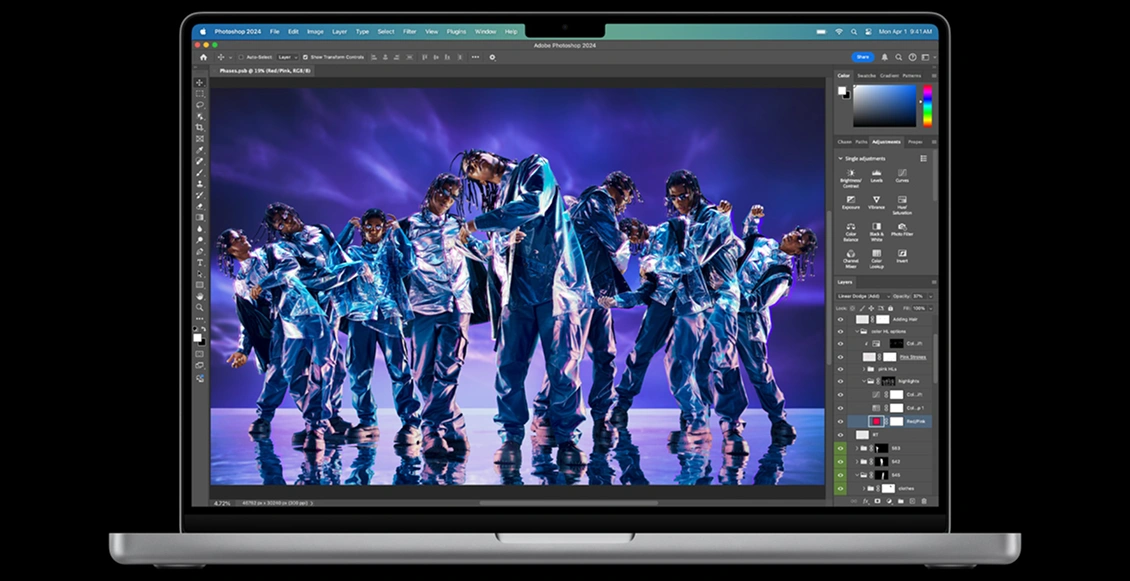Open the Phases.psb document tab

pyautogui.click(x=258, y=71)
